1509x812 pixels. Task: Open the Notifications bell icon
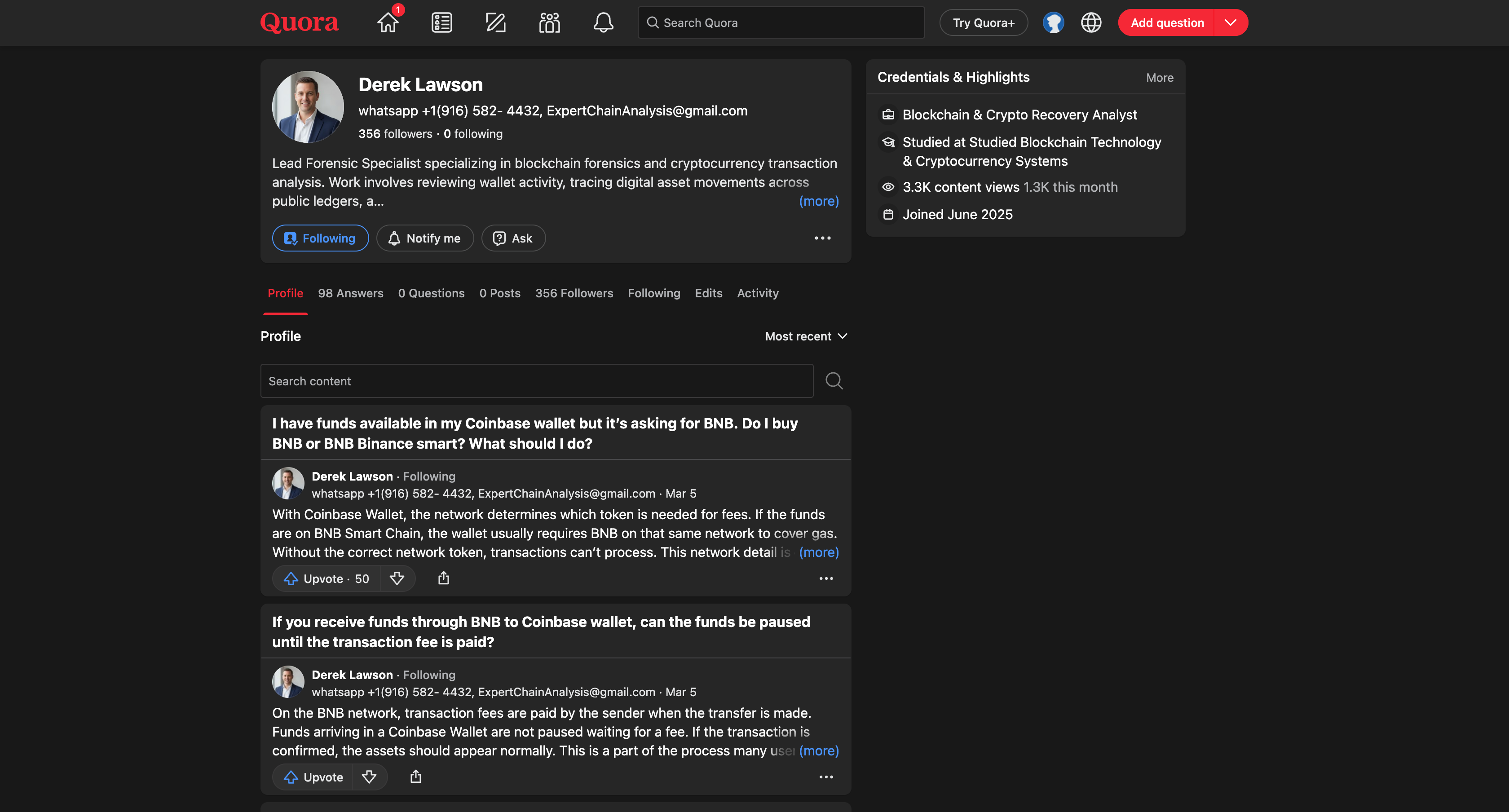[603, 23]
